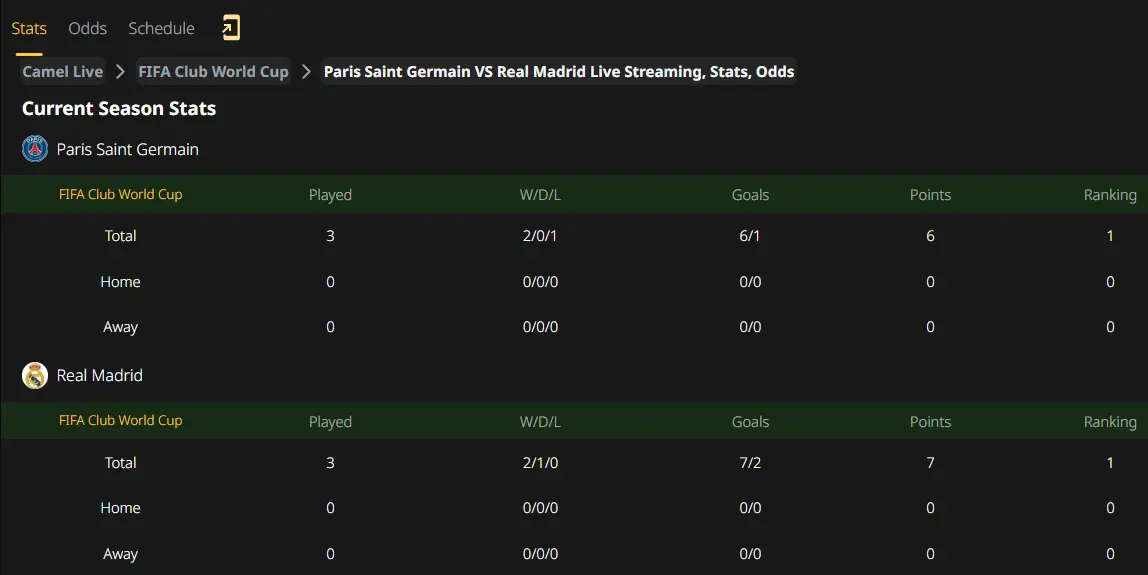Open the Schedule tab
This screenshot has width=1148, height=575.
[x=161, y=28]
